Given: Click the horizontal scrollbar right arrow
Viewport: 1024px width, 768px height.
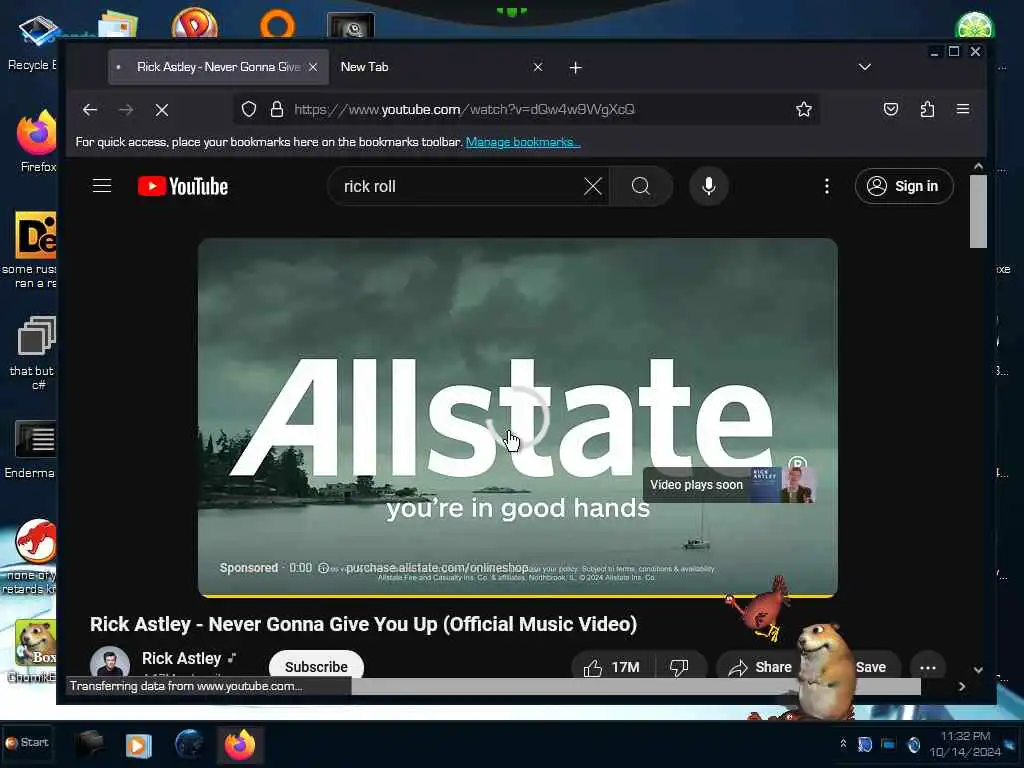Looking at the screenshot, I should (961, 686).
